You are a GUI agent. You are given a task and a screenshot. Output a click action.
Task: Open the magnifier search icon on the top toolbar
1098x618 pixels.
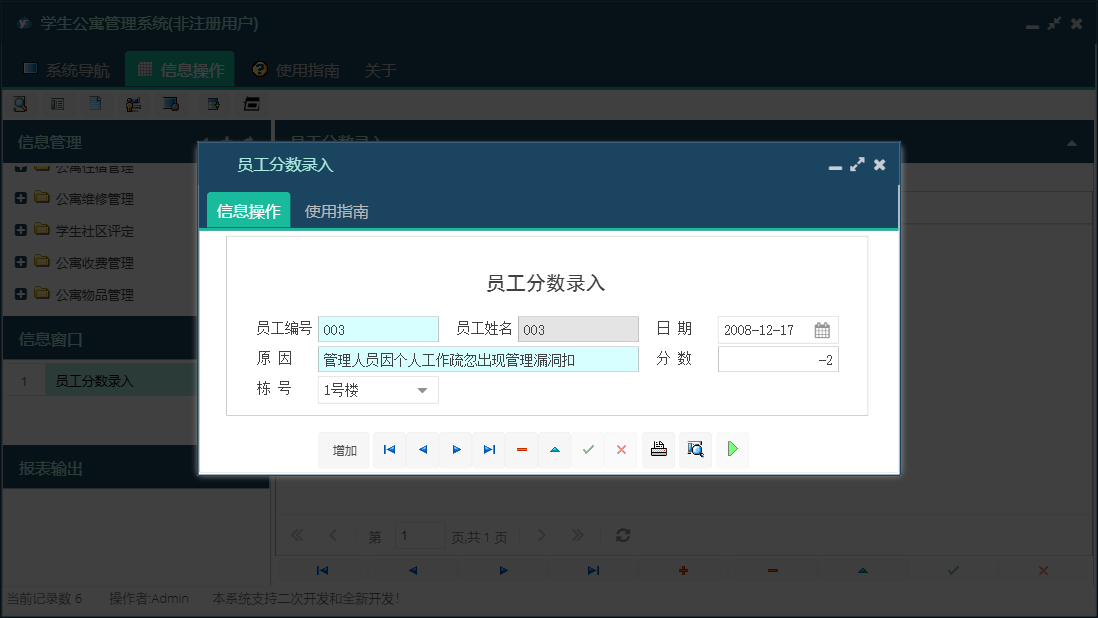click(x=20, y=103)
